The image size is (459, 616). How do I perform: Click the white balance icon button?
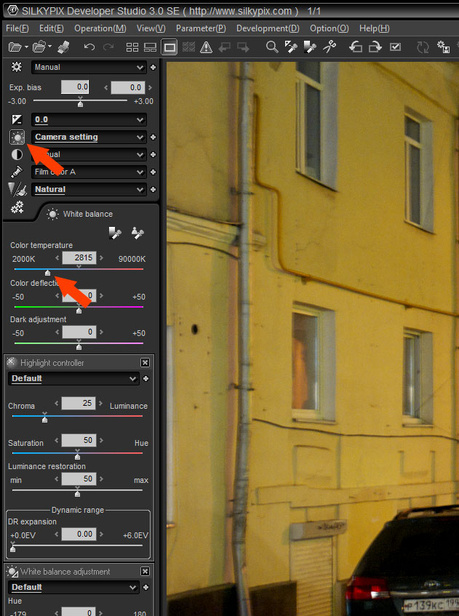point(17,137)
